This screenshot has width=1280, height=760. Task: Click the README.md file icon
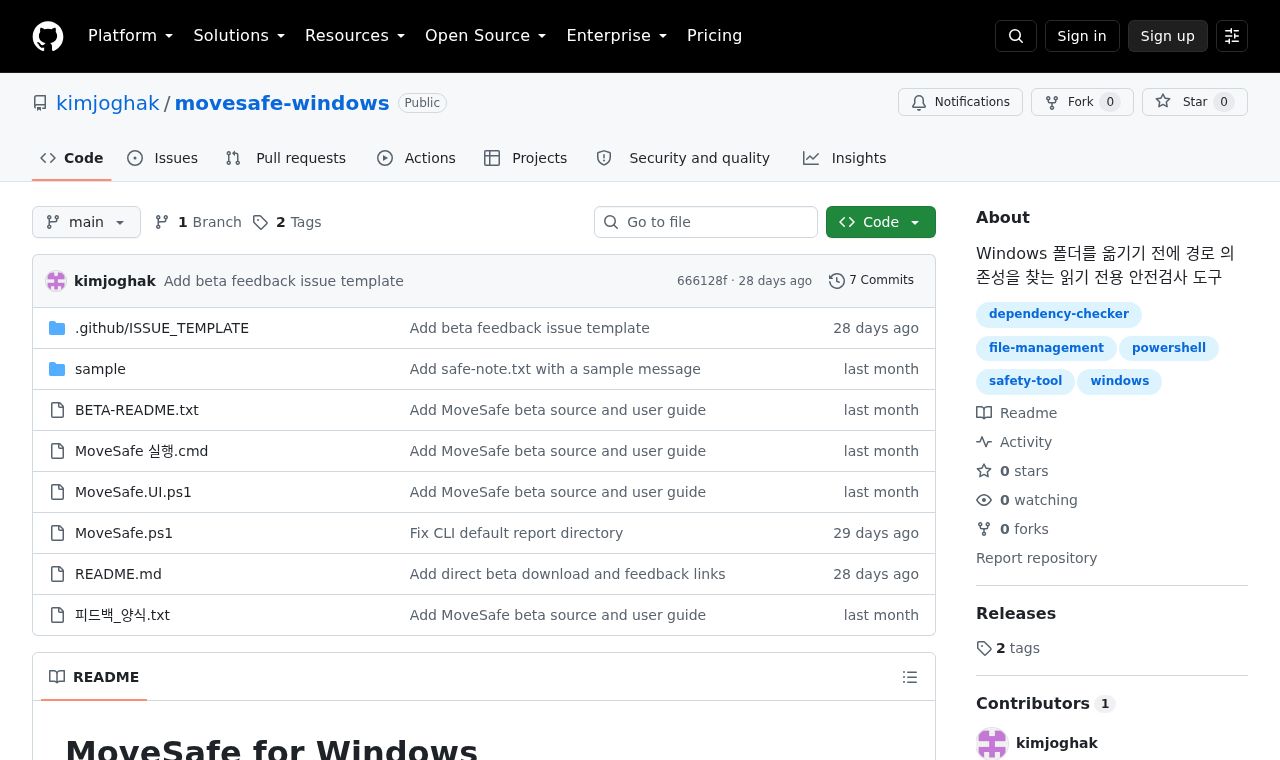(x=57, y=574)
